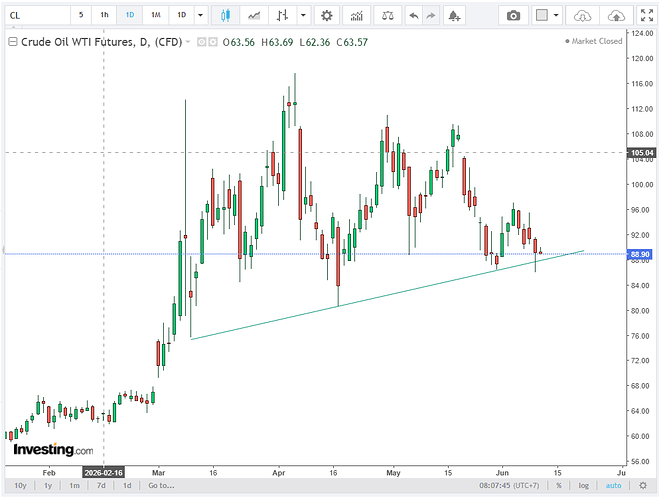Select 1y date range
This screenshot has height=500, width=659.
pos(48,485)
